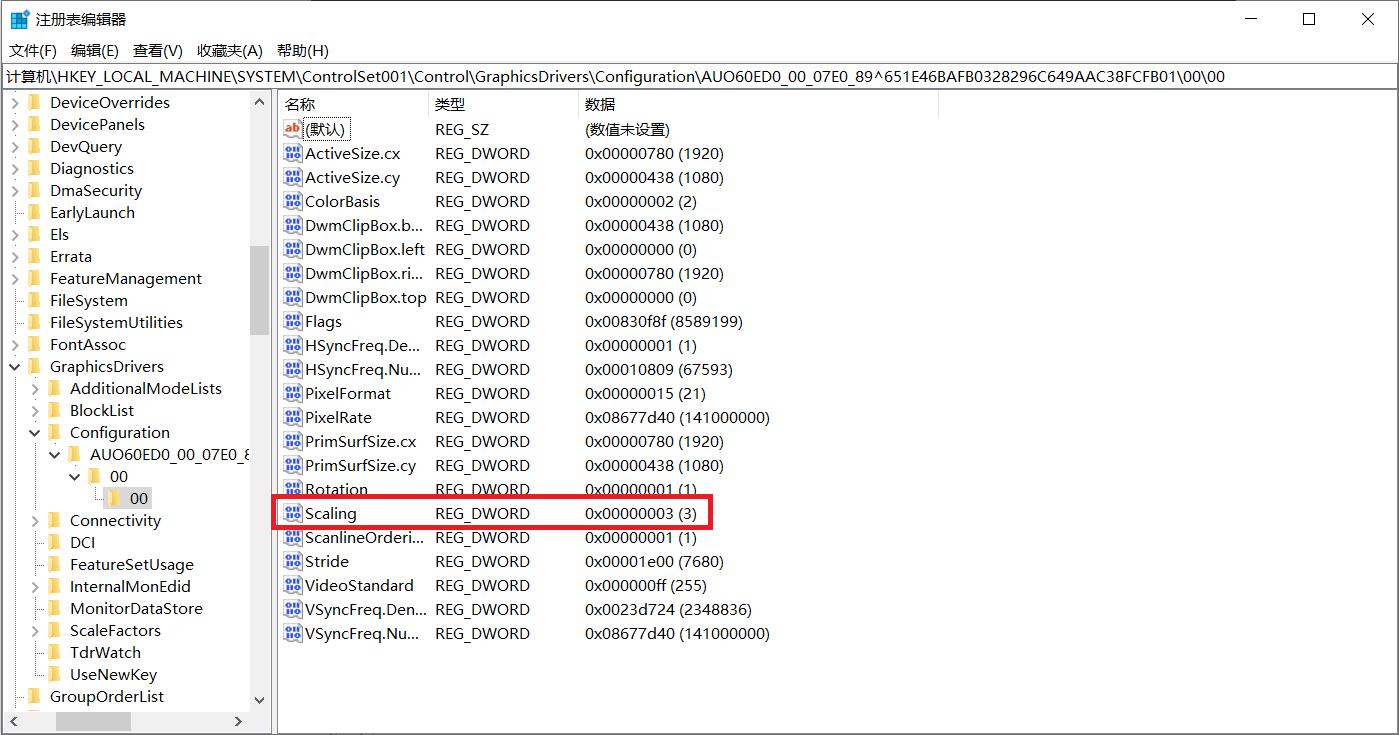1399x735 pixels.
Task: Click the Scaling DWORD value icon
Action: [x=293, y=513]
